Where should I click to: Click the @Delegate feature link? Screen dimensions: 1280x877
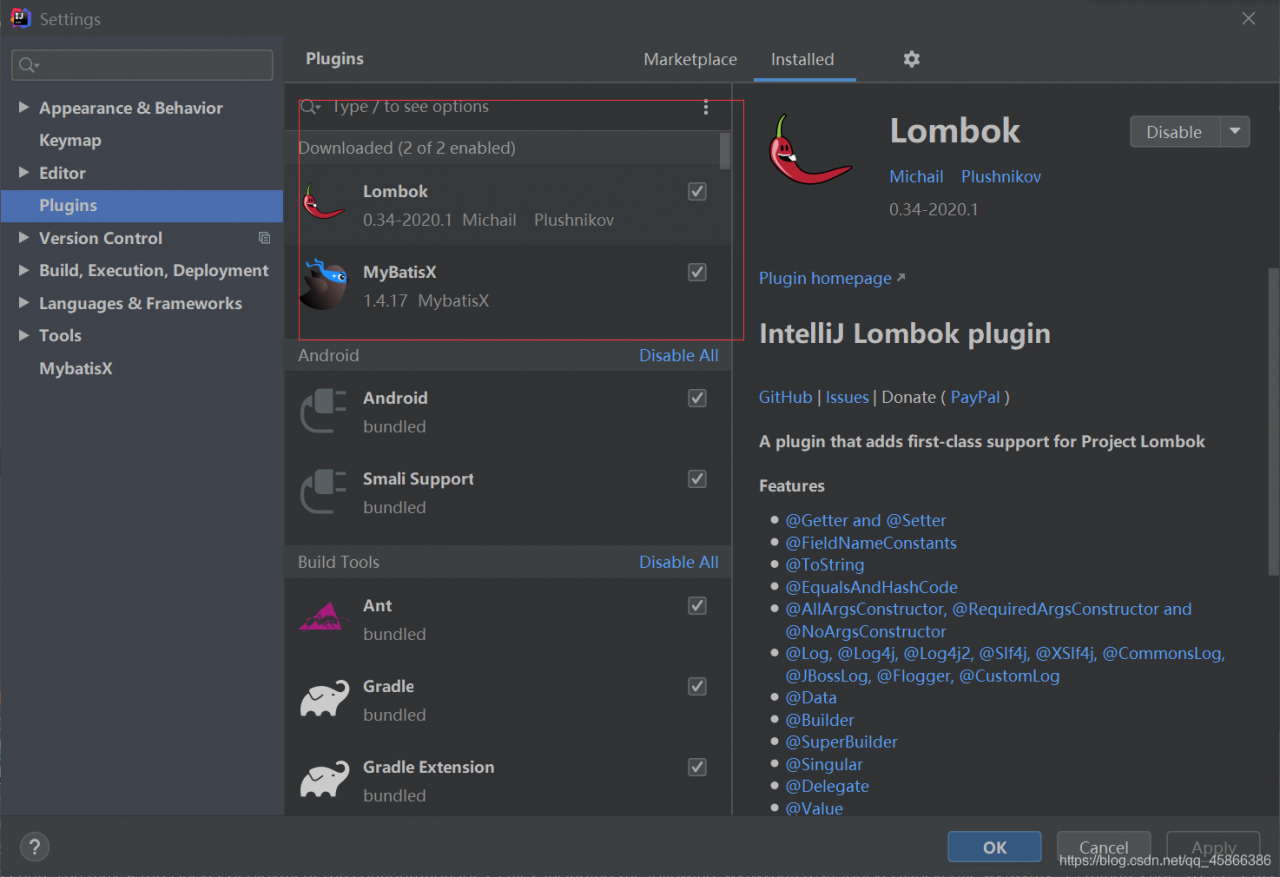(x=827, y=786)
